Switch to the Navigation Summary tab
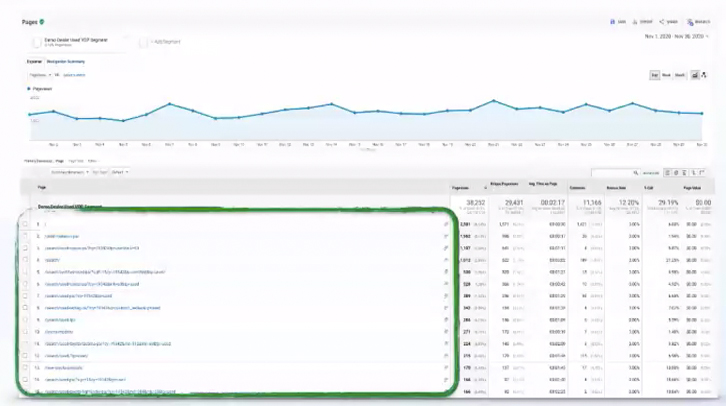726x406 pixels. click(x=66, y=62)
